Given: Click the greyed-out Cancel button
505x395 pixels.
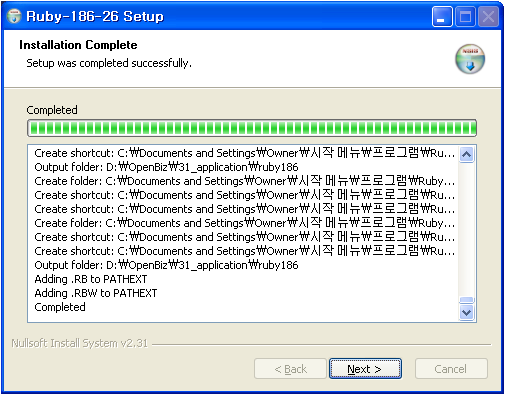Looking at the screenshot, I should [x=451, y=369].
